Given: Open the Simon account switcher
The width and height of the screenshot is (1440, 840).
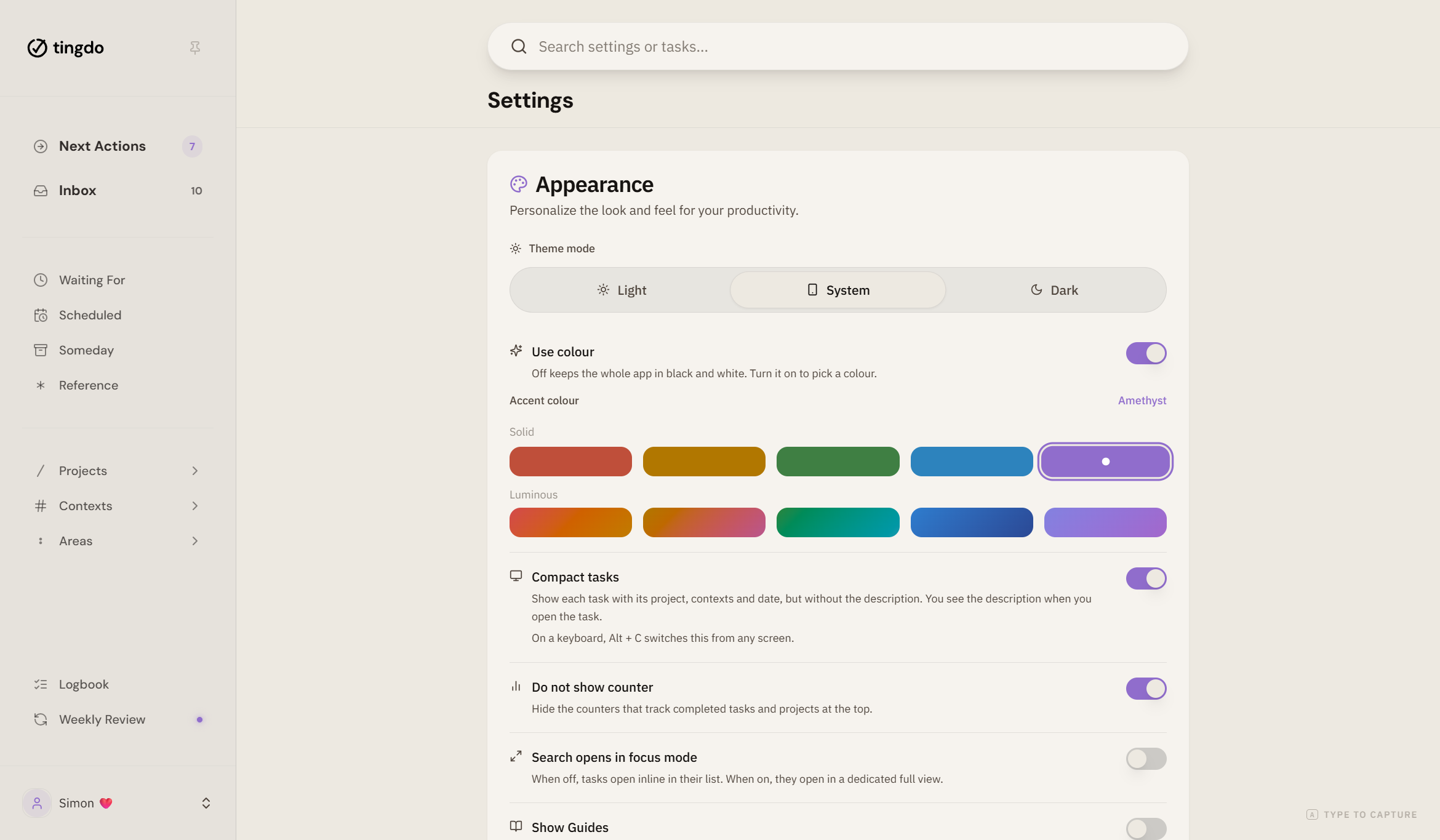Looking at the screenshot, I should pos(118,803).
